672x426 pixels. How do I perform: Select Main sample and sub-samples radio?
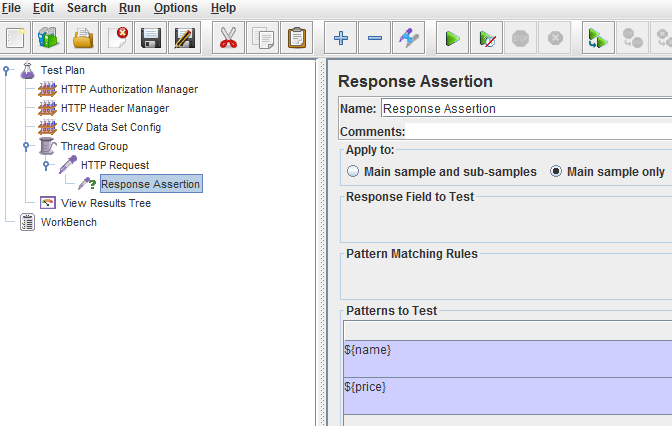pyautogui.click(x=353, y=172)
